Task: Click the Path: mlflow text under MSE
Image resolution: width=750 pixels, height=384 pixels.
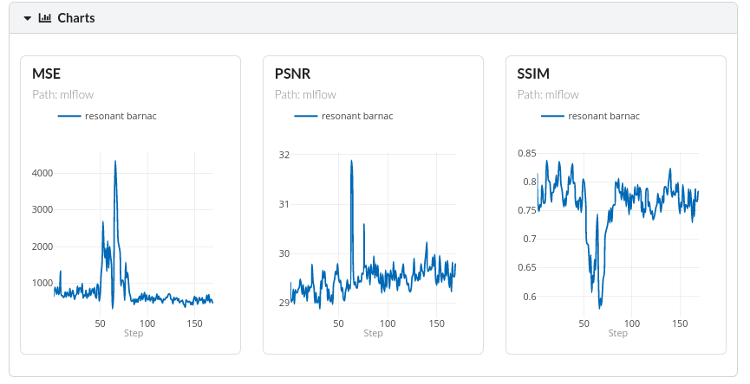Action: click(x=63, y=95)
